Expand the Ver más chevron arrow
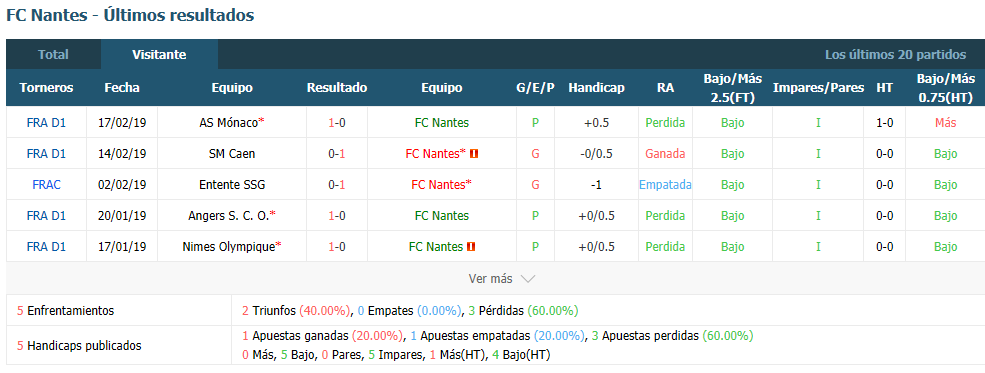The image size is (985, 373). click(x=528, y=279)
